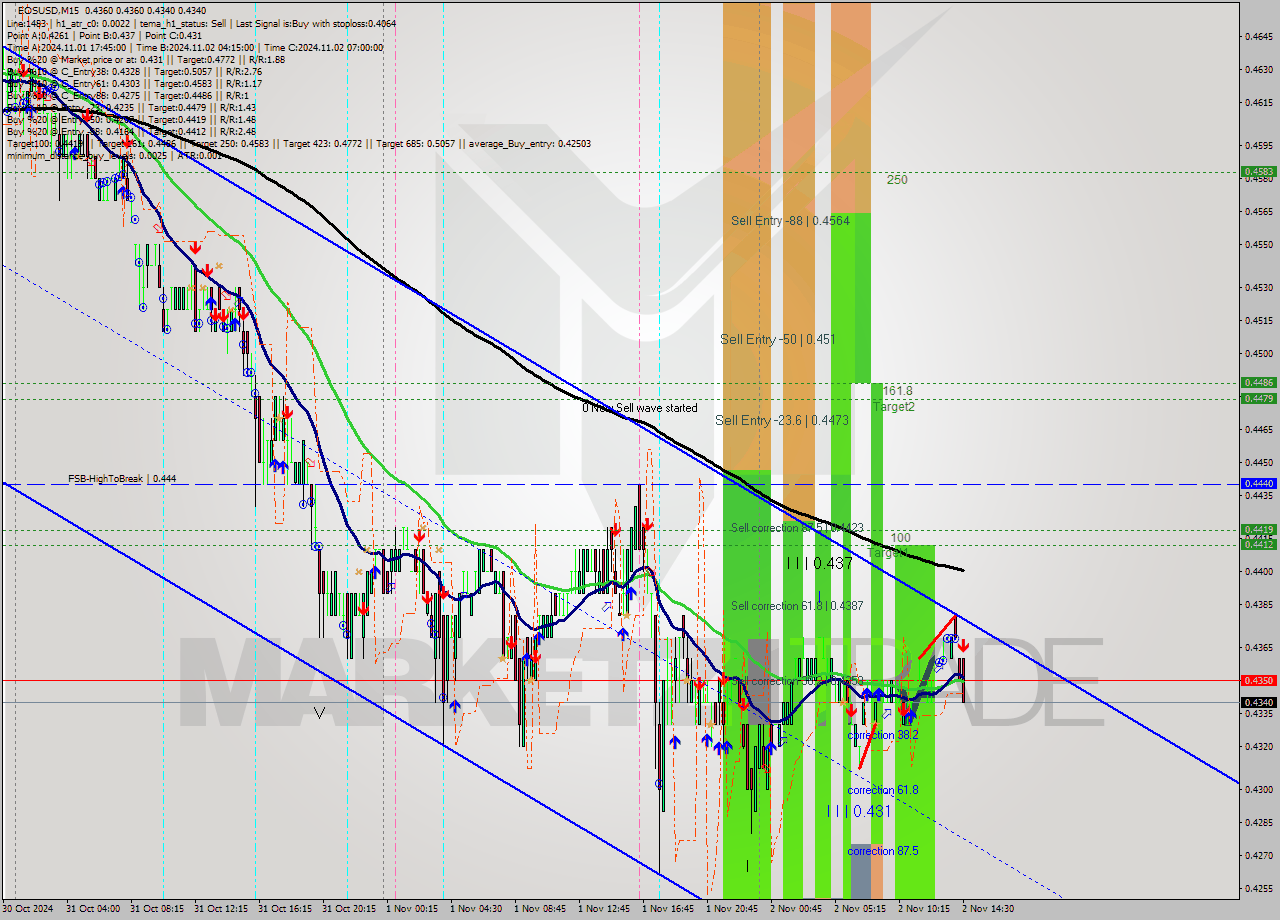The height and width of the screenshot is (920, 1280).
Task: Click the red 0.4350 price tag
Action: 1258,680
